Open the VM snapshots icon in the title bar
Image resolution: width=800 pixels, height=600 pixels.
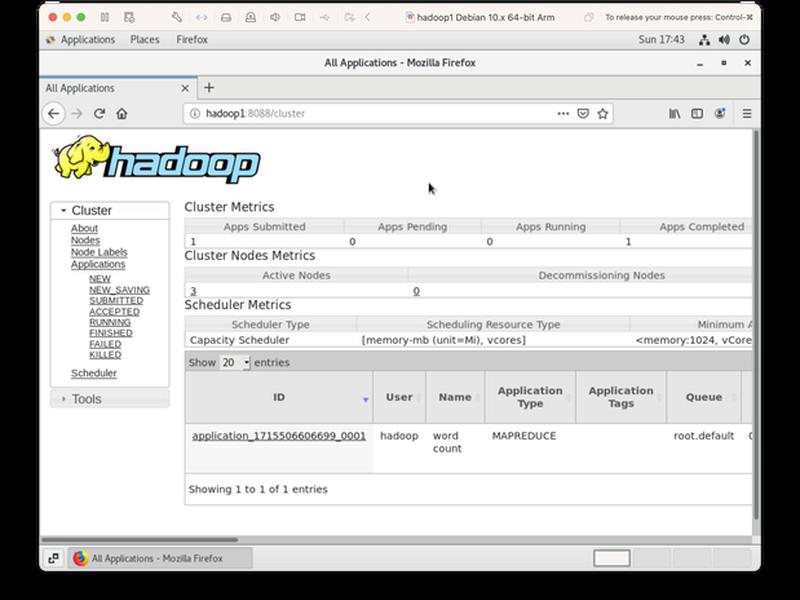(x=130, y=17)
